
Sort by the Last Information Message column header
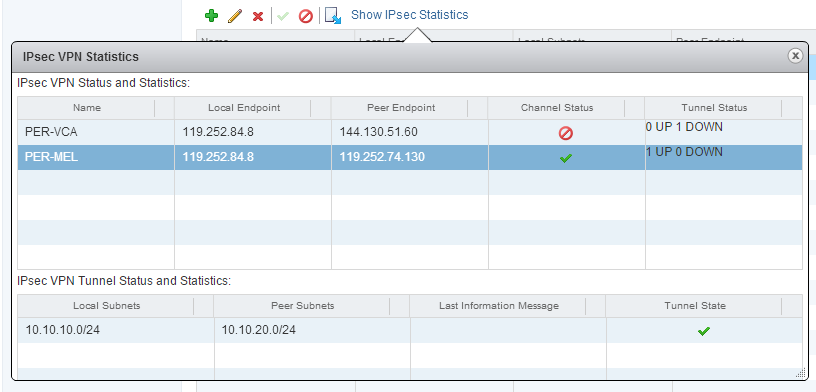(x=499, y=306)
